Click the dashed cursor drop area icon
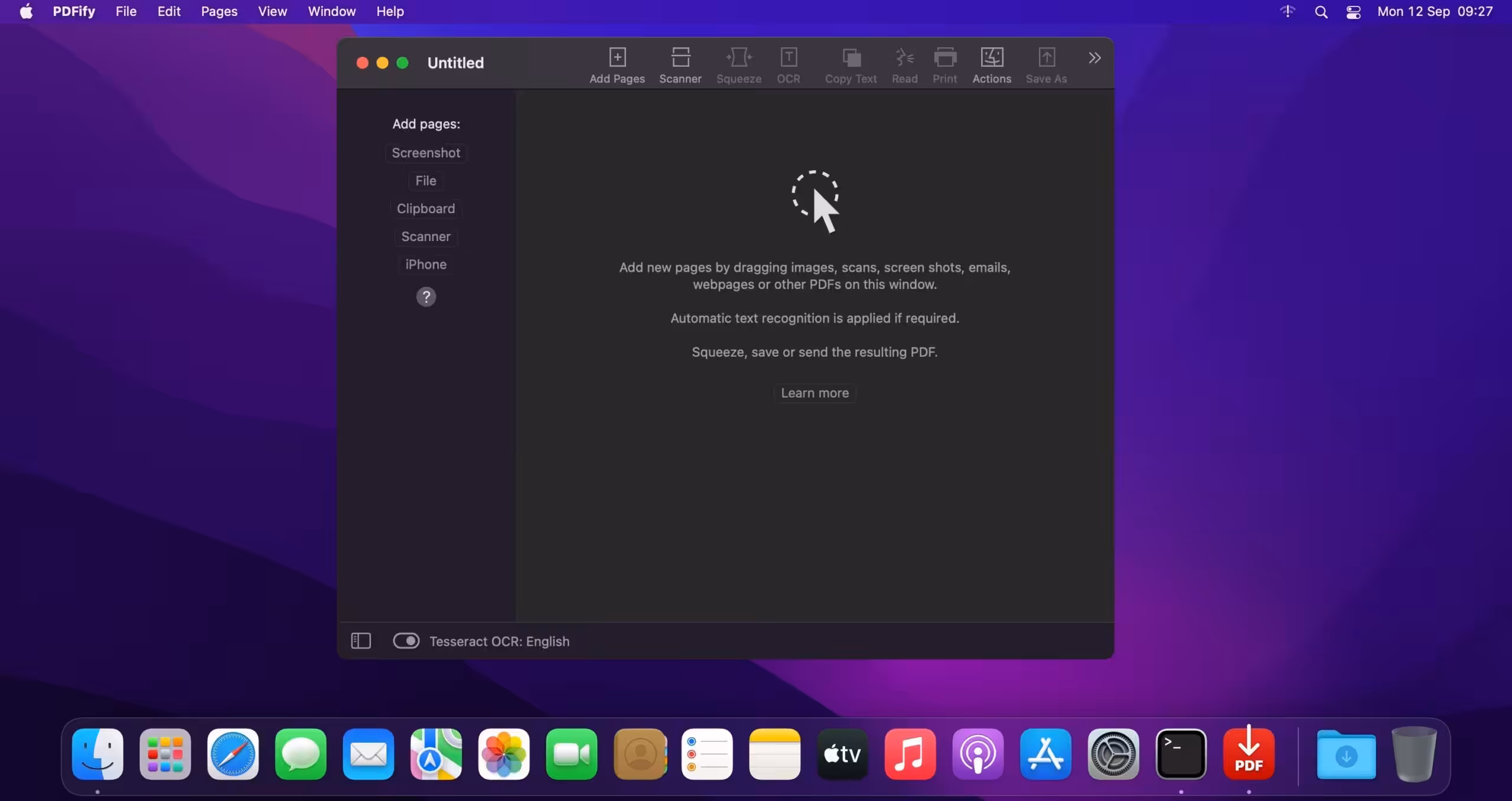Image resolution: width=1512 pixels, height=801 pixels. point(816,201)
